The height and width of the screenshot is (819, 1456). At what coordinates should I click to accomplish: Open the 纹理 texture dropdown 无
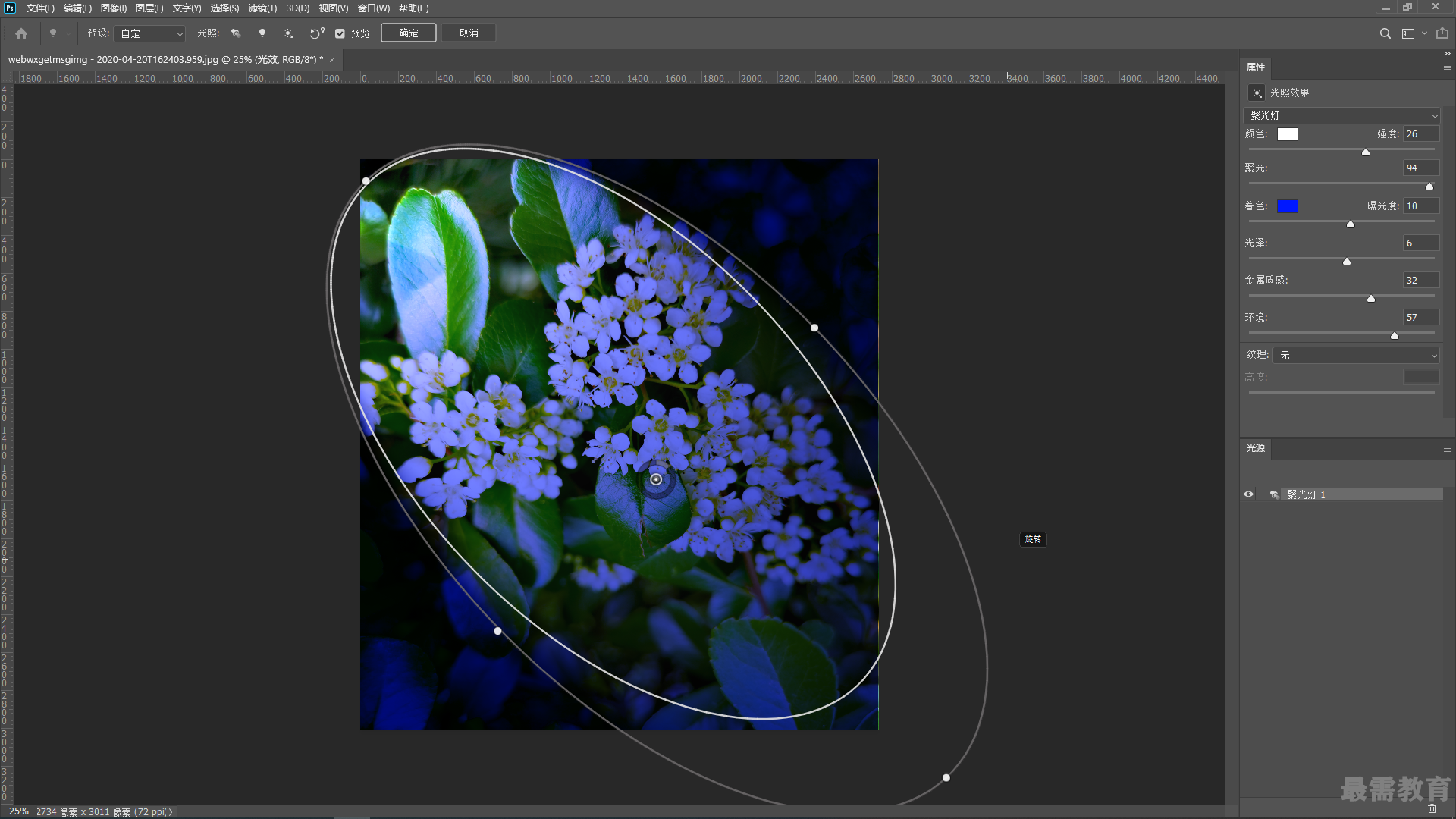[x=1357, y=355]
